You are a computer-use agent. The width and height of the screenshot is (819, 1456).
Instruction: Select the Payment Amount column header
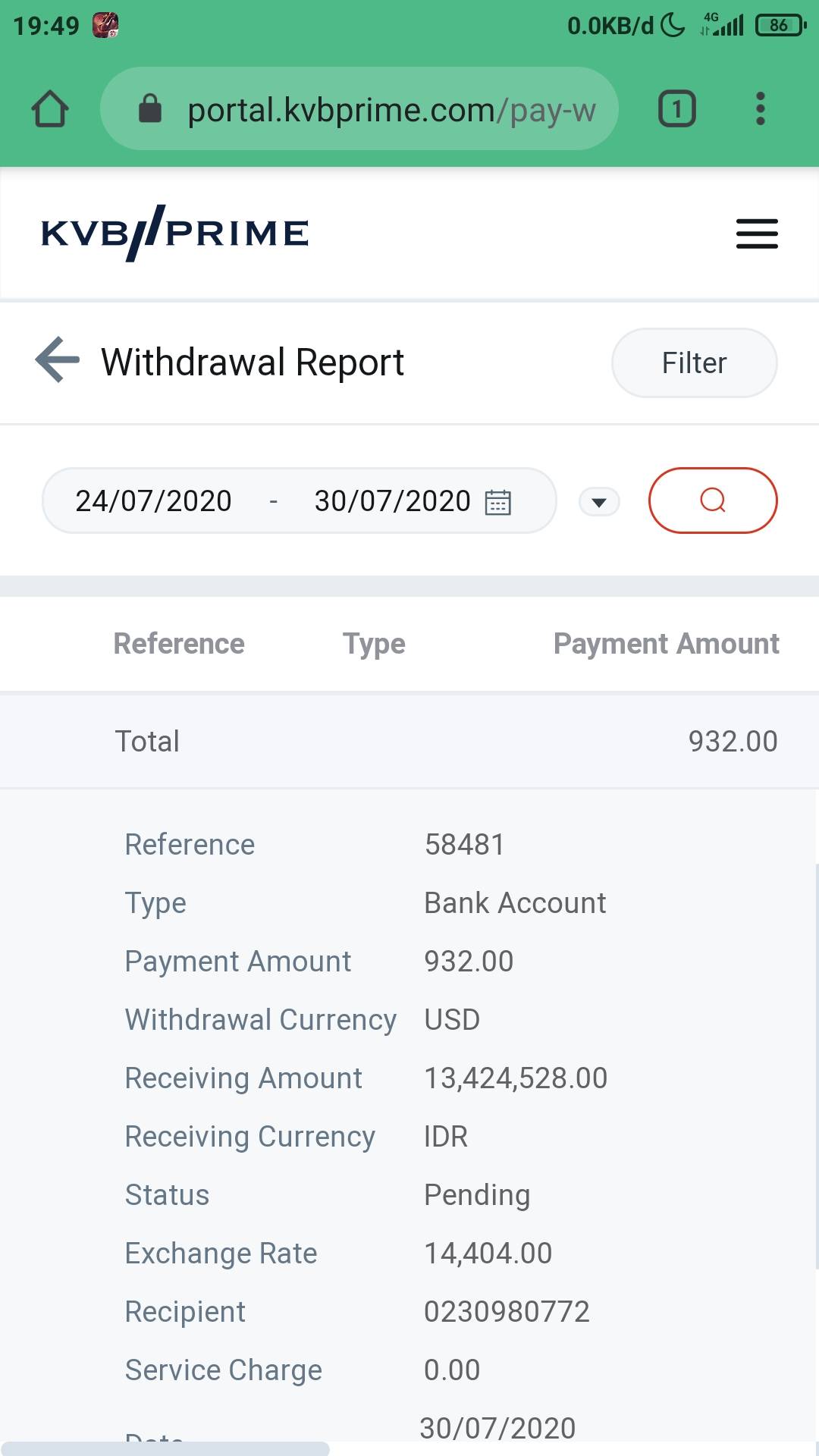[x=666, y=644]
